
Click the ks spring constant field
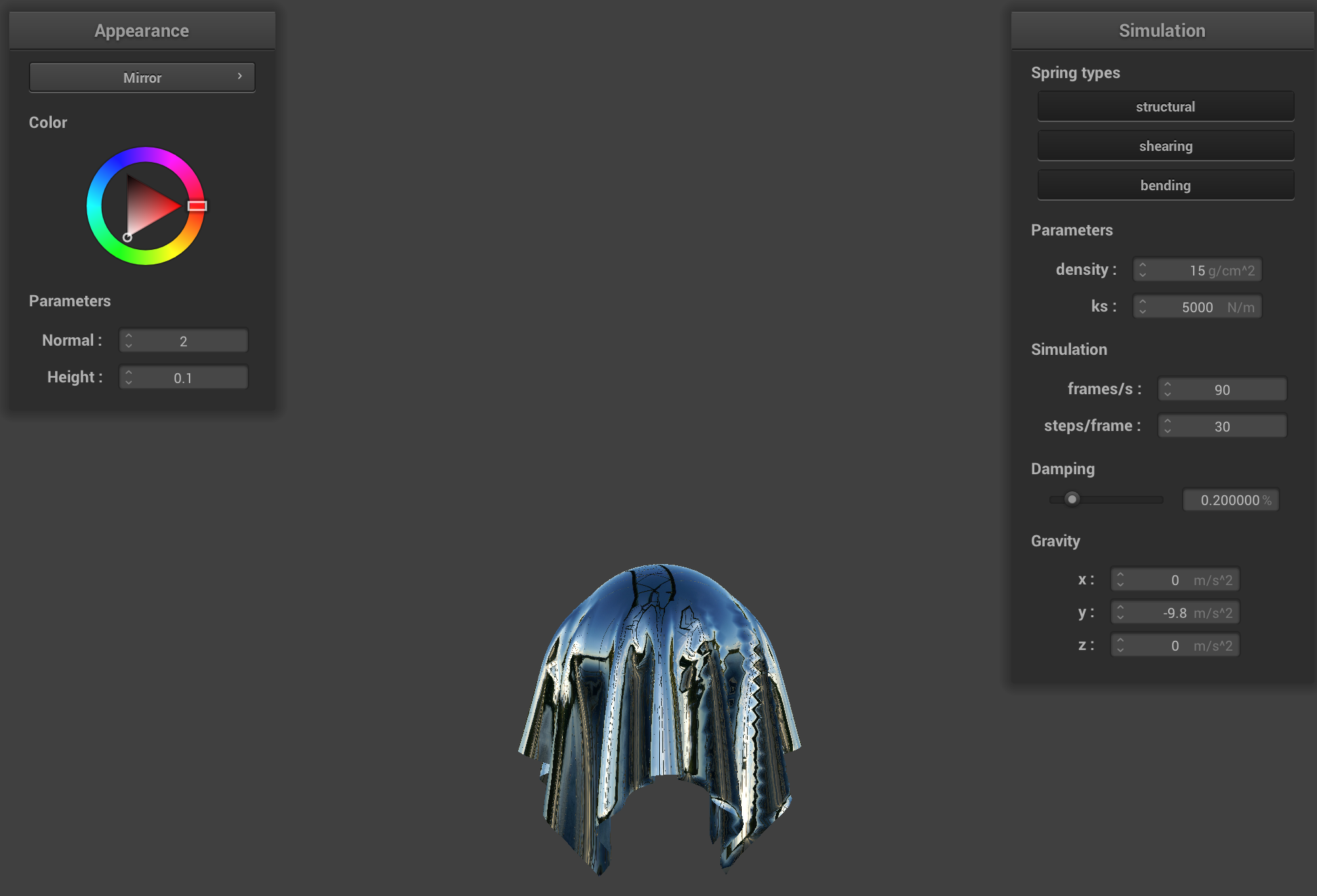[x=1198, y=306]
